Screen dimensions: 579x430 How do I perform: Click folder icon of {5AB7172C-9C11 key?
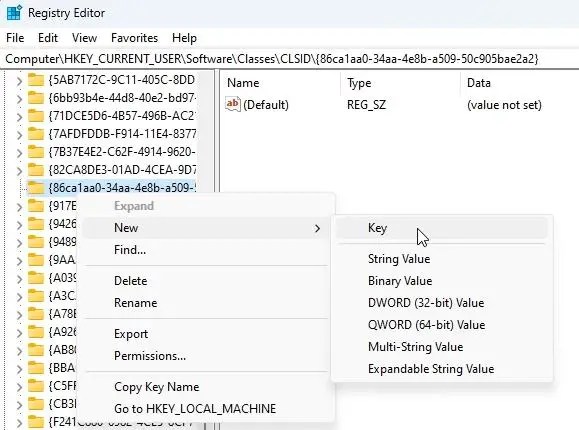(36, 80)
